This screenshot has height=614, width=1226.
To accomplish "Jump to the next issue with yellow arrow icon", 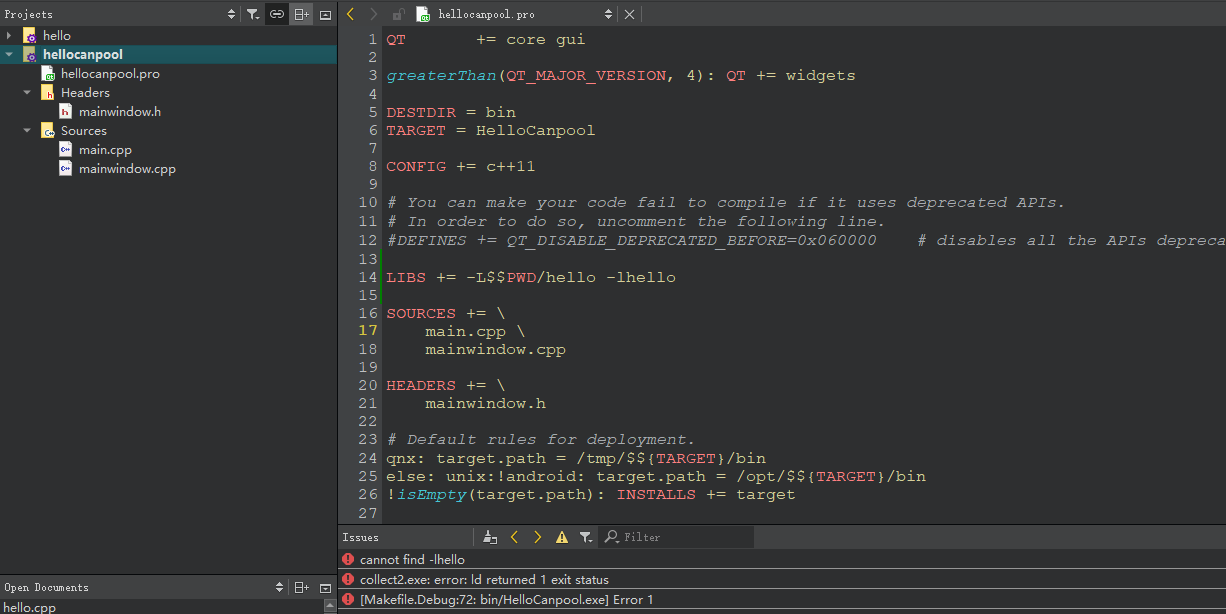I will [537, 537].
